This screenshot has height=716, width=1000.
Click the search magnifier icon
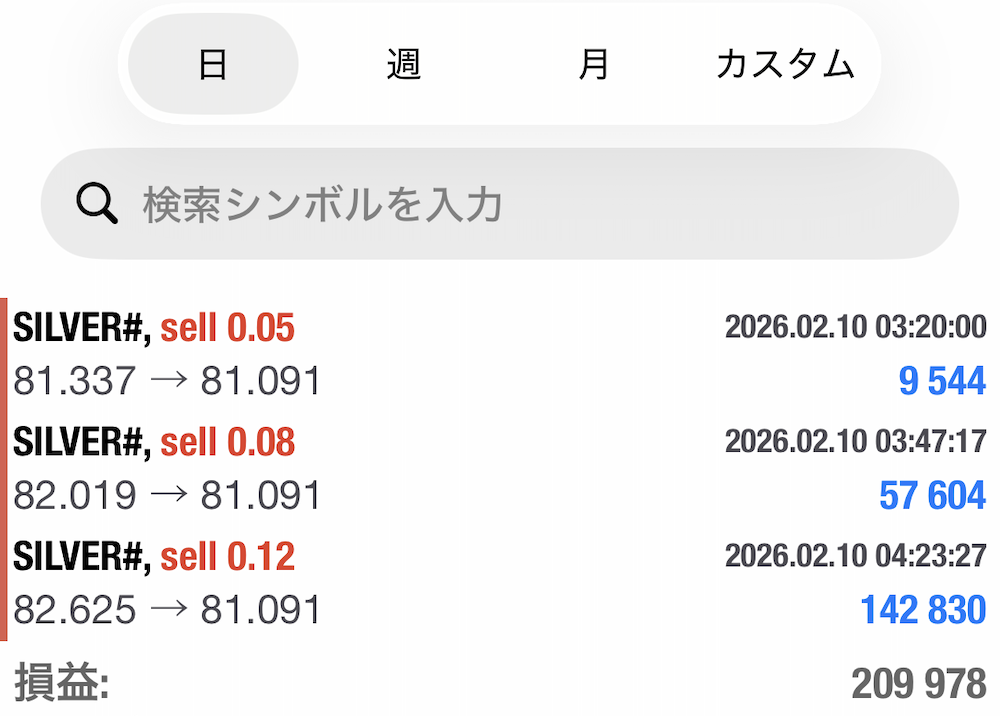pos(98,204)
